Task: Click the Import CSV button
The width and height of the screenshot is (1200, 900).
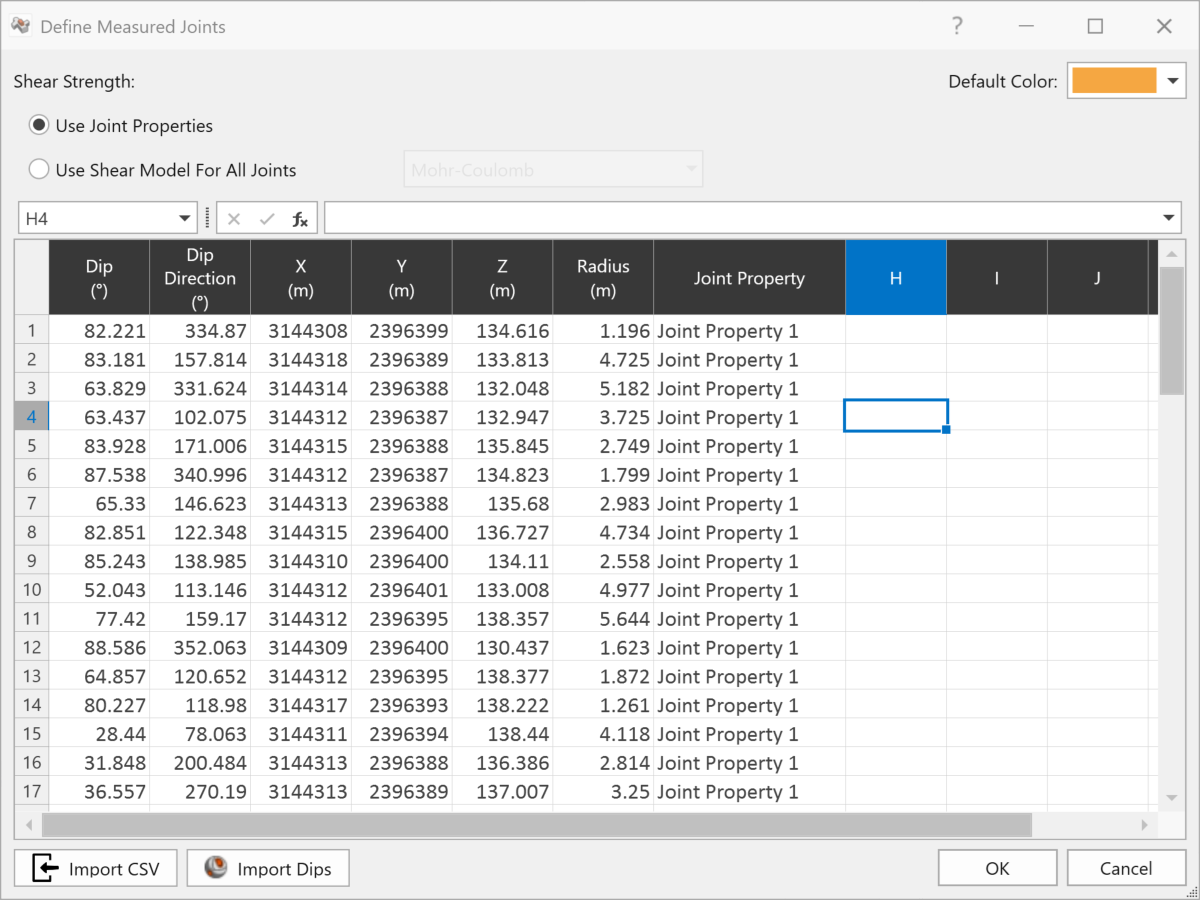Action: point(96,868)
